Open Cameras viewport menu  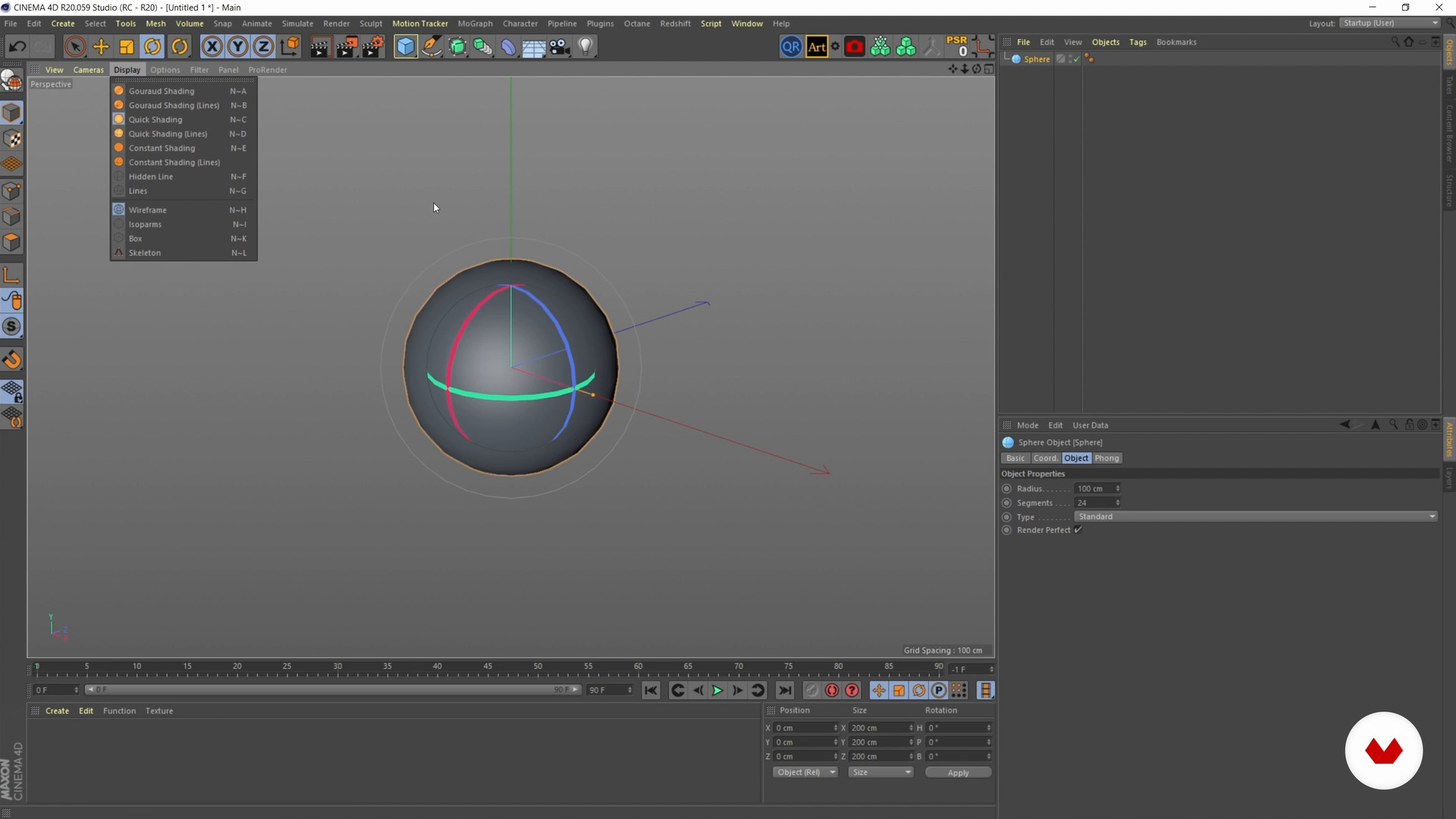88,70
